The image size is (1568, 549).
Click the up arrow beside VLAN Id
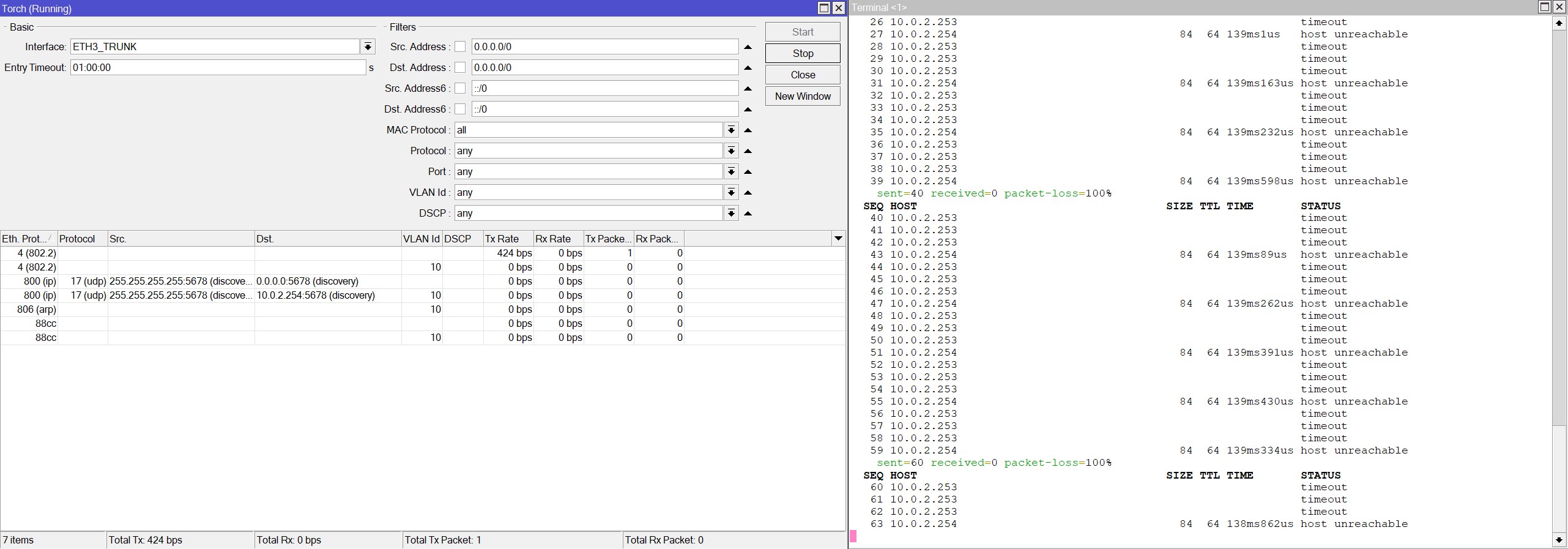point(748,193)
